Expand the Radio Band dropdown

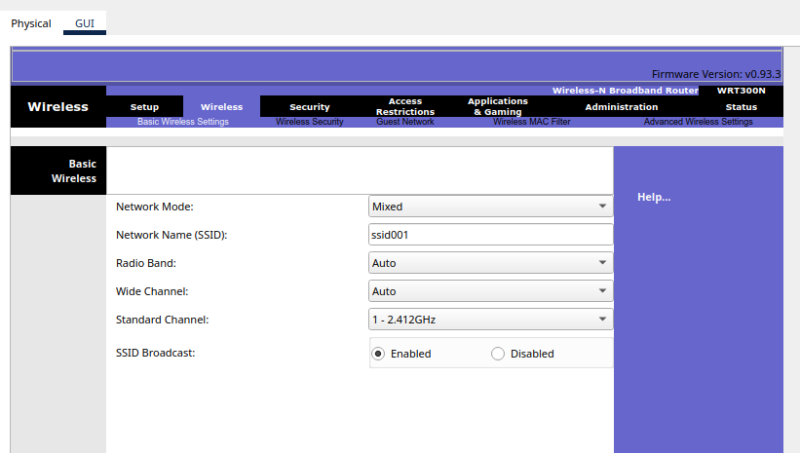490,263
